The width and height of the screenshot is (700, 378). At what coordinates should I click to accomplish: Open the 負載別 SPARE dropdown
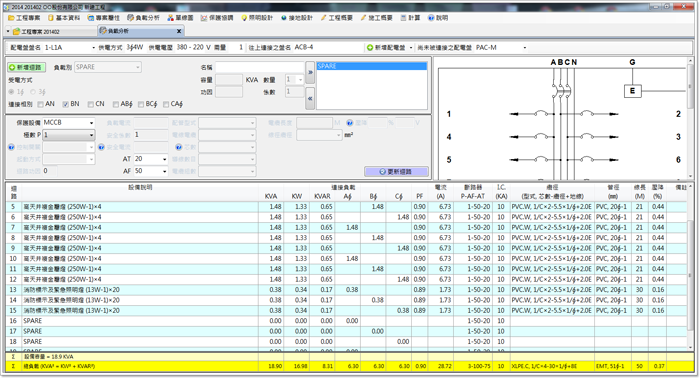tap(138, 67)
